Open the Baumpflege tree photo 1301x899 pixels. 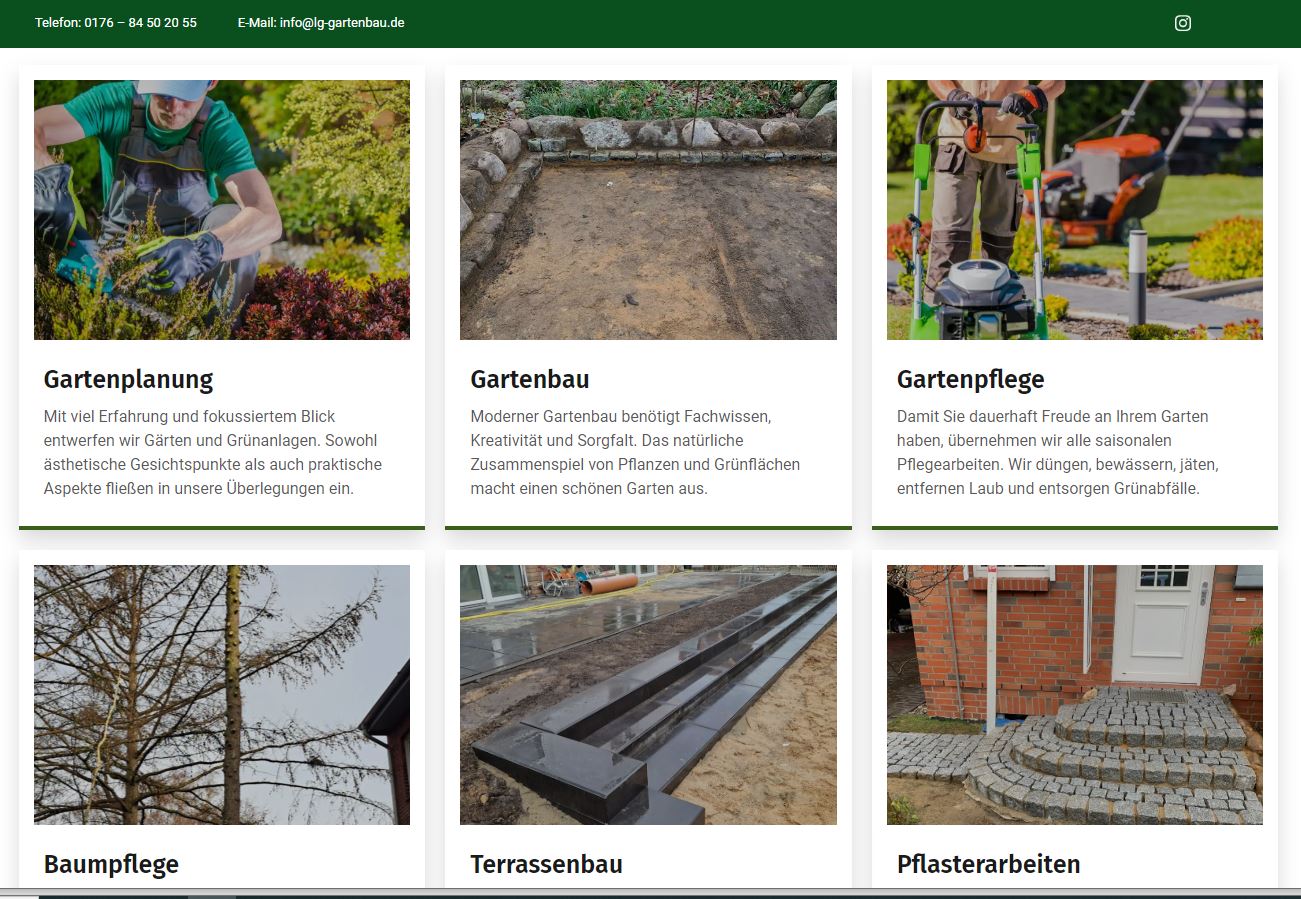coord(222,695)
